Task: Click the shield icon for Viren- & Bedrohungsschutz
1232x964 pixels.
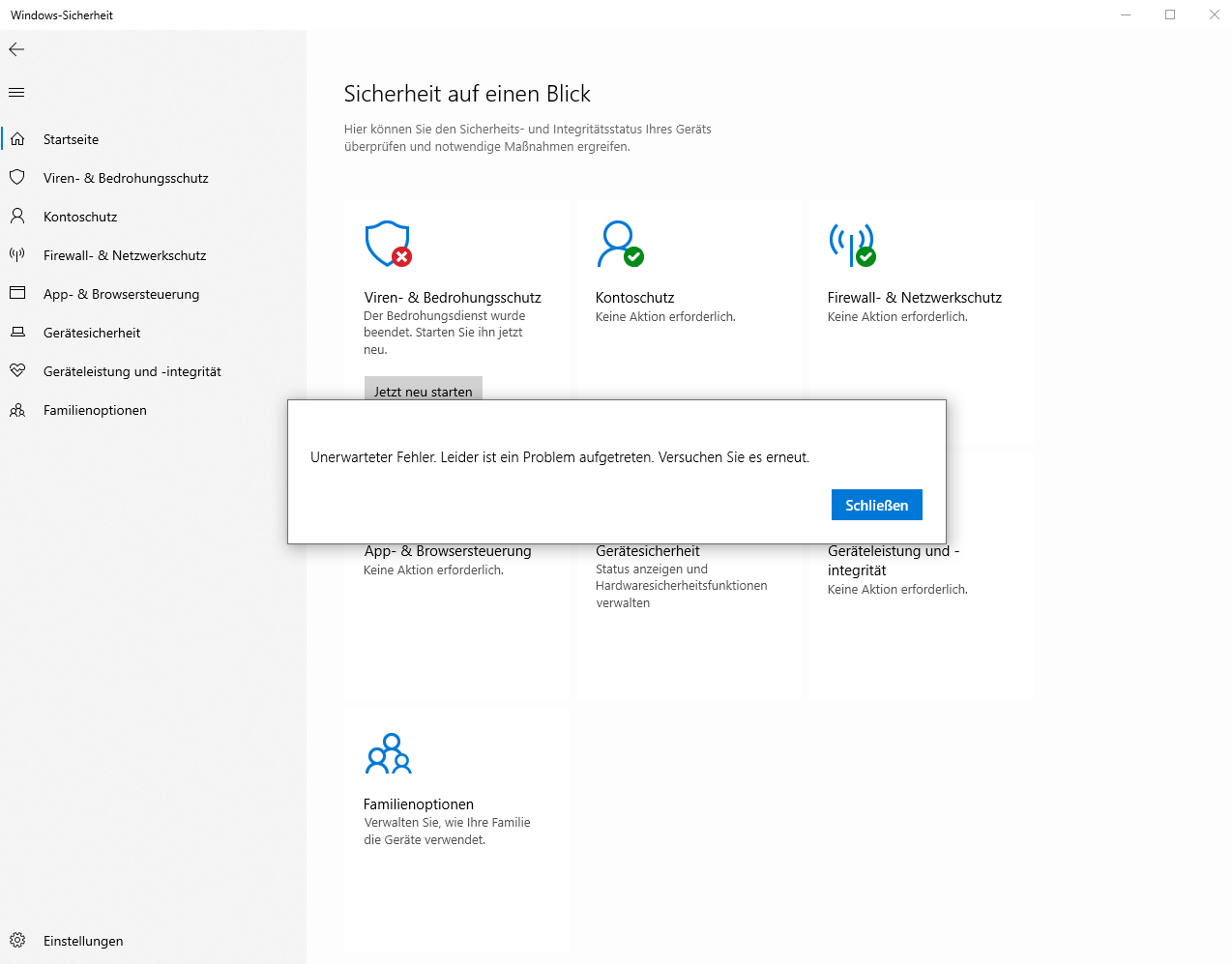Action: click(x=17, y=178)
